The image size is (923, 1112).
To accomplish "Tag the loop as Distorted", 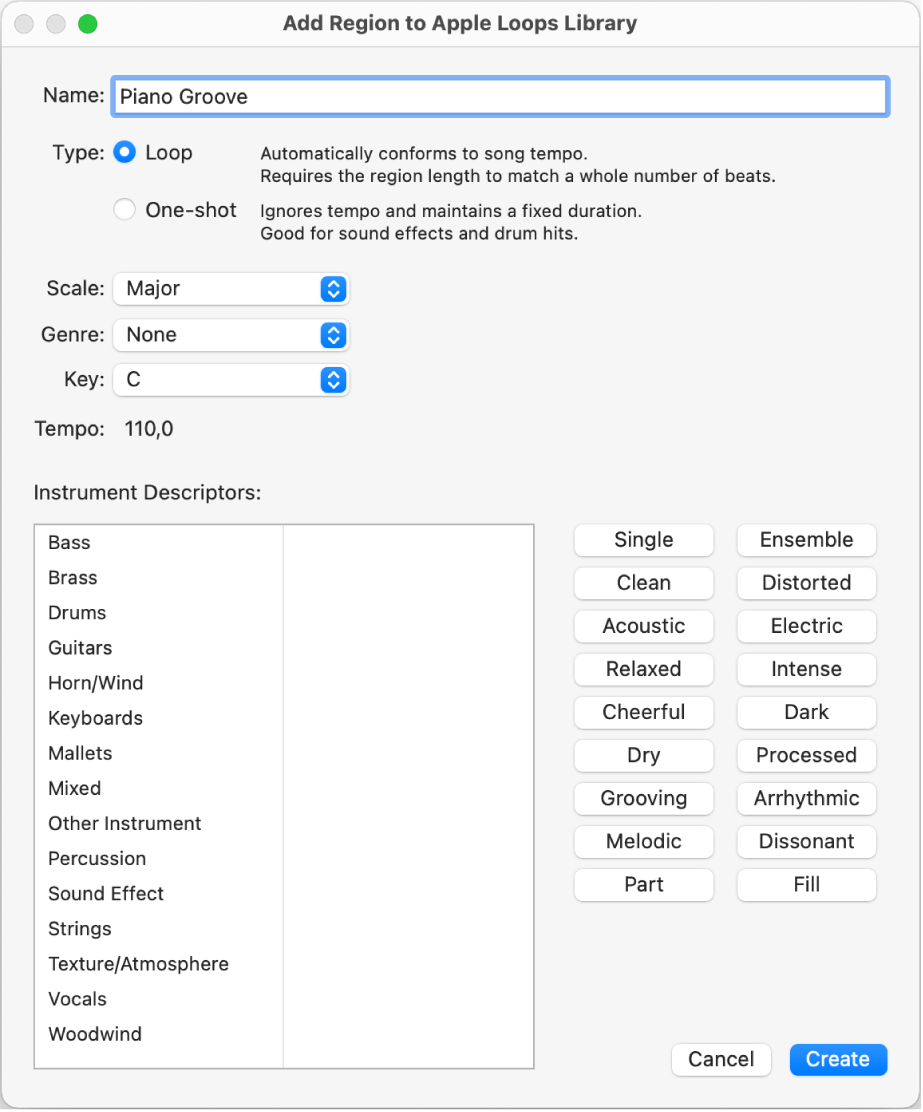I will [x=806, y=583].
